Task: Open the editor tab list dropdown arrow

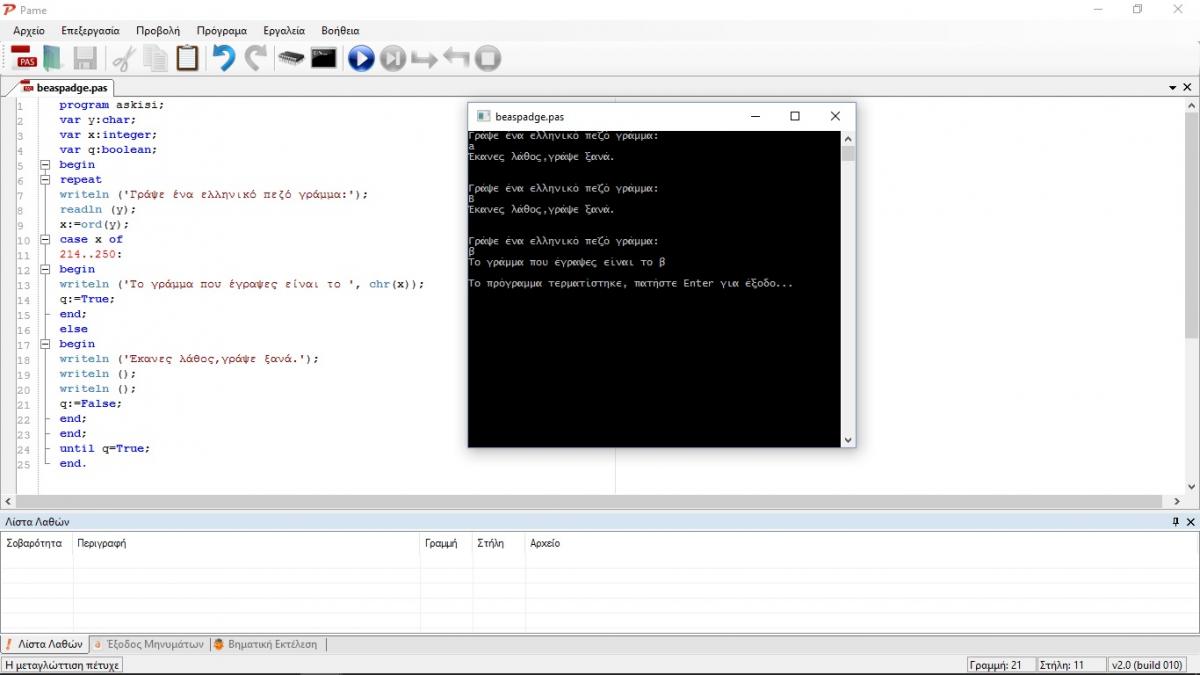Action: (1173, 88)
